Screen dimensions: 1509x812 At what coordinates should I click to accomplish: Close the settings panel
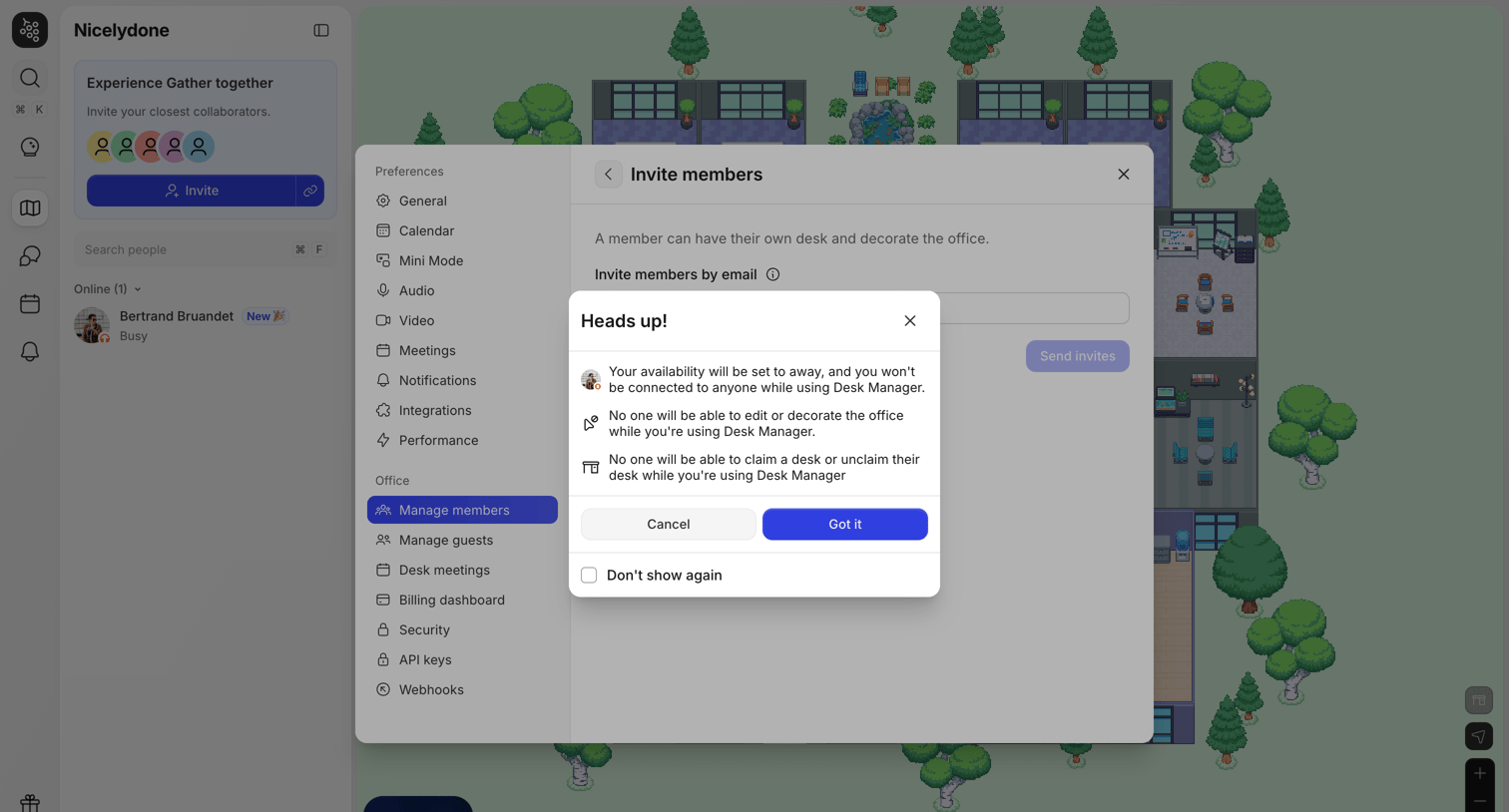coord(1124,175)
